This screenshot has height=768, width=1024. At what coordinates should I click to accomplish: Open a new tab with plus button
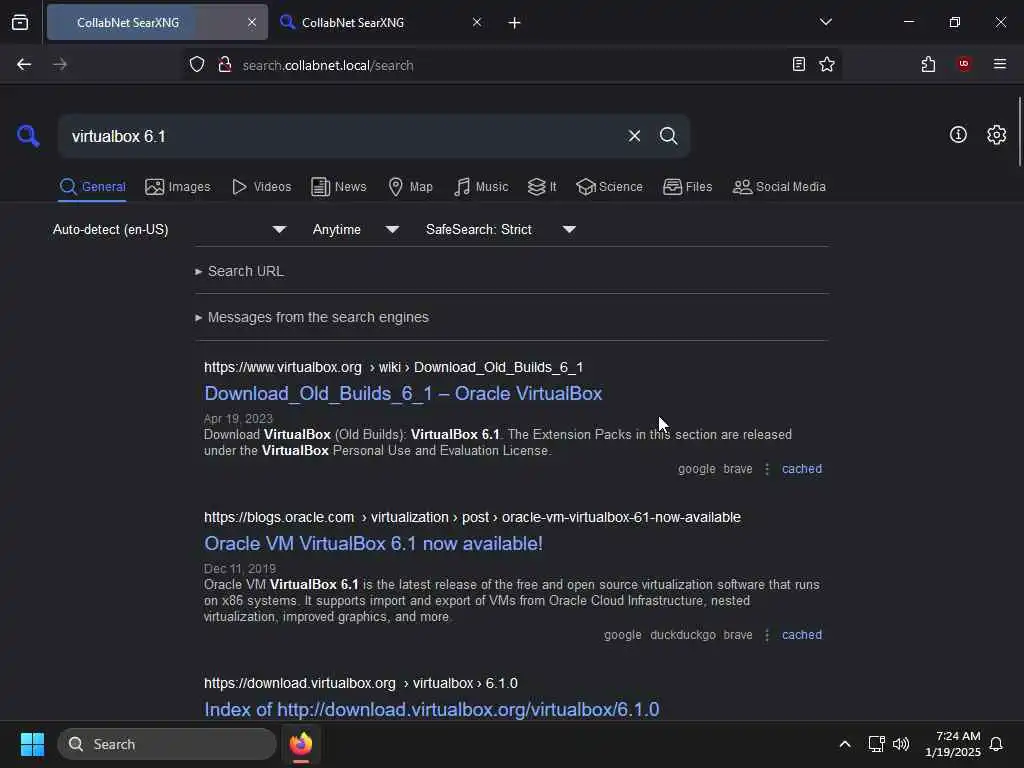click(x=514, y=22)
